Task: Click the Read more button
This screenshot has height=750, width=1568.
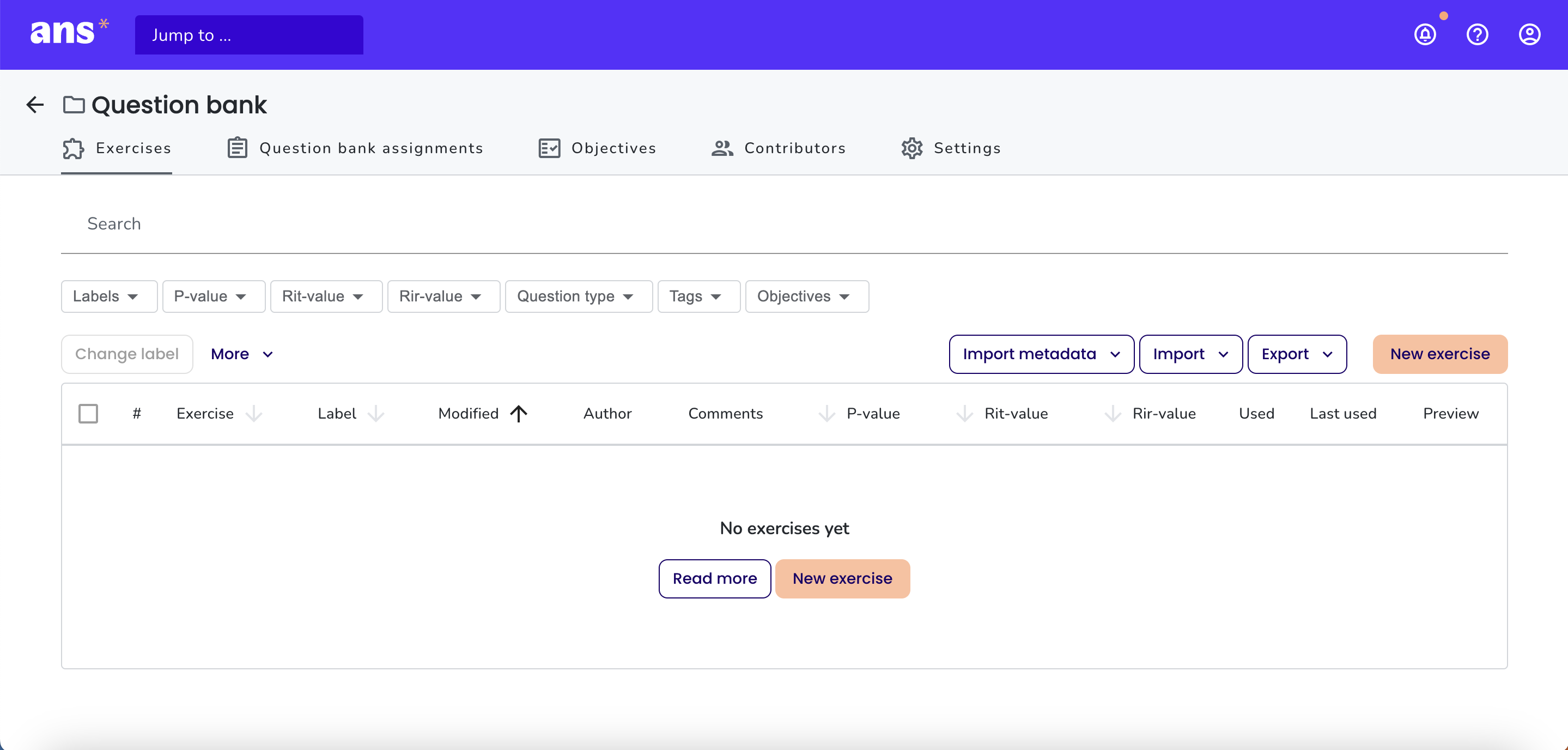Action: 715,579
